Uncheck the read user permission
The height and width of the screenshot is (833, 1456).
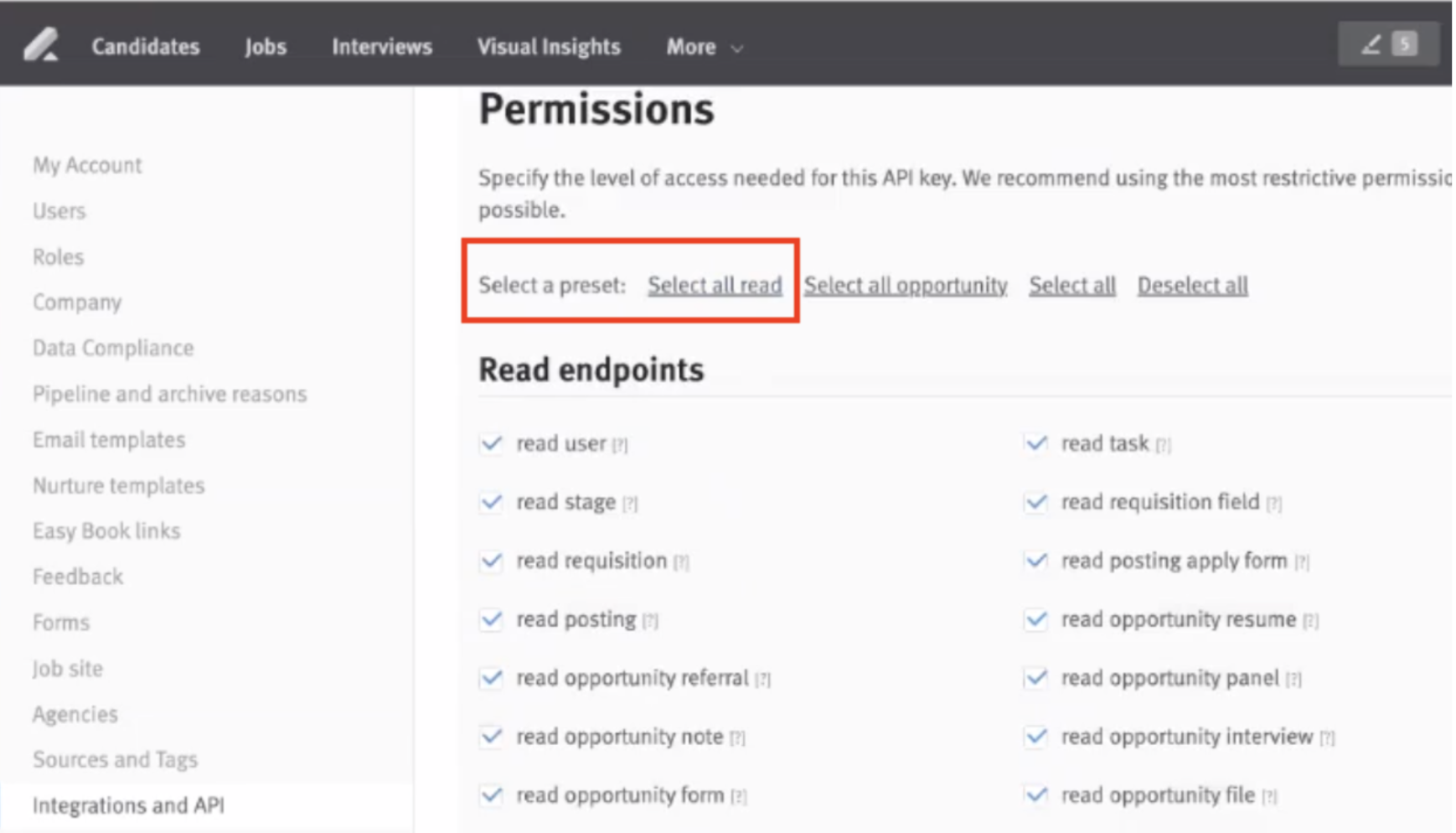(x=491, y=444)
